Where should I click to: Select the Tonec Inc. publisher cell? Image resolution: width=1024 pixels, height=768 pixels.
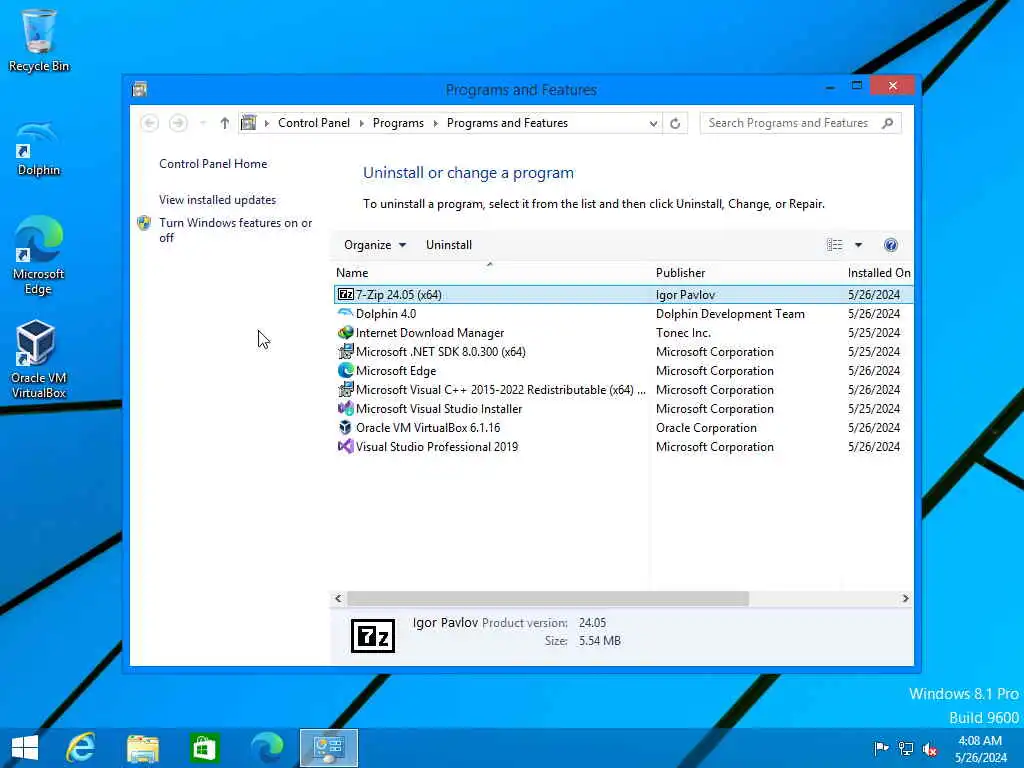(683, 333)
